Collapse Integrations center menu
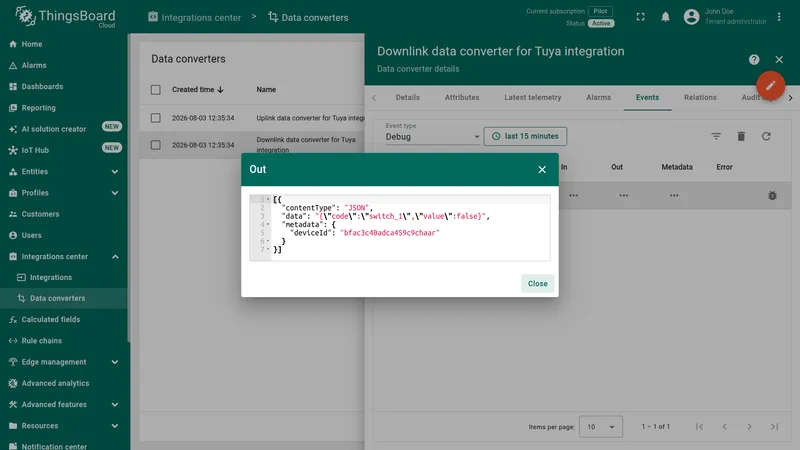 coord(64,257)
